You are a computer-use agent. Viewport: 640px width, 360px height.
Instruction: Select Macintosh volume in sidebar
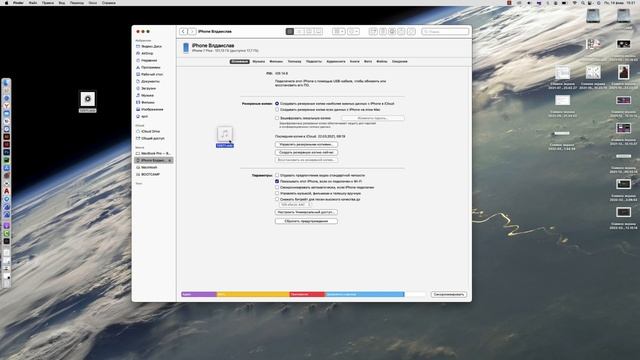tap(149, 167)
